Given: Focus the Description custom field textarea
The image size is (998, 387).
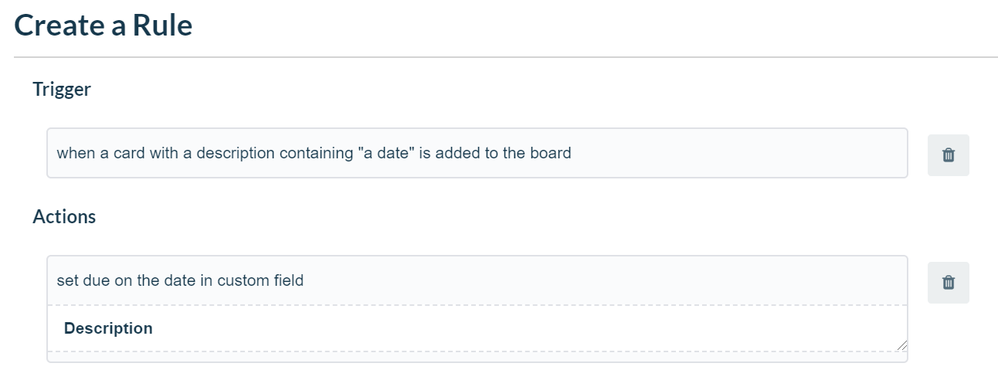Looking at the screenshot, I should tap(477, 328).
